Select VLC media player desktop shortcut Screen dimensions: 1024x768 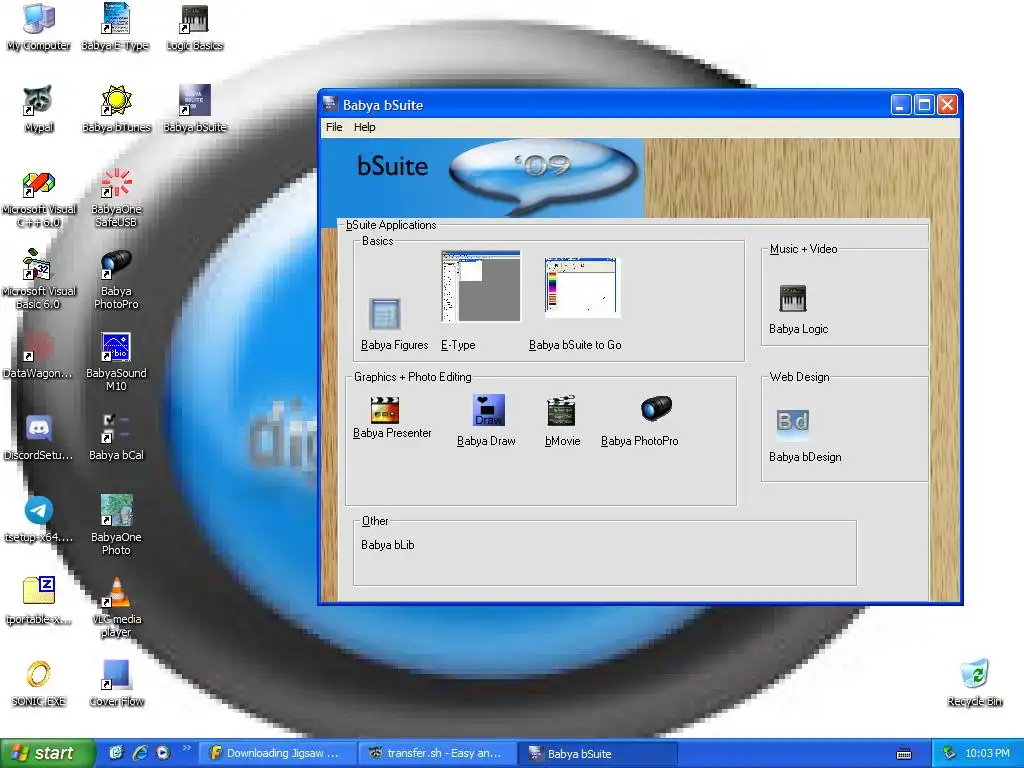point(116,607)
